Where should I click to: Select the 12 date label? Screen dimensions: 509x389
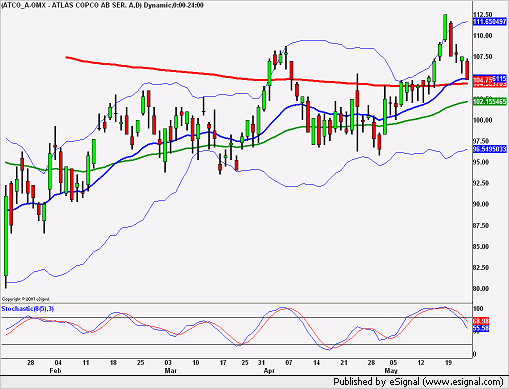[421, 363]
